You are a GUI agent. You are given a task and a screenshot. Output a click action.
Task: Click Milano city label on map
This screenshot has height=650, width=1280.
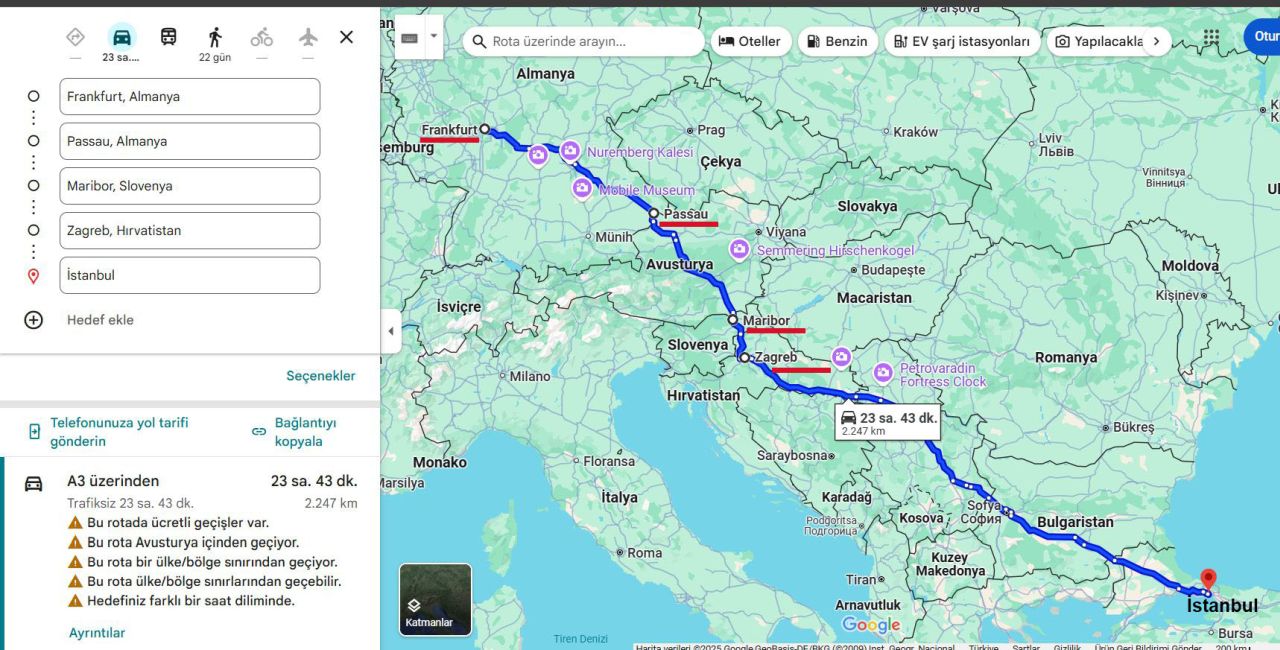pos(530,377)
